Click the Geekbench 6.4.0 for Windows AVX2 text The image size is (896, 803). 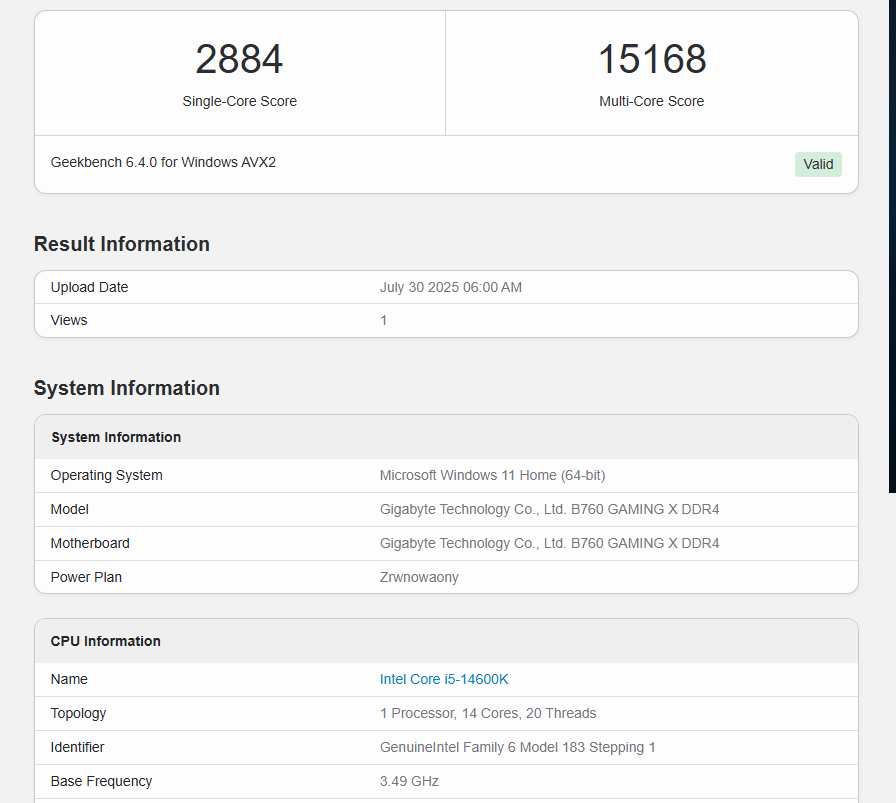(x=163, y=162)
